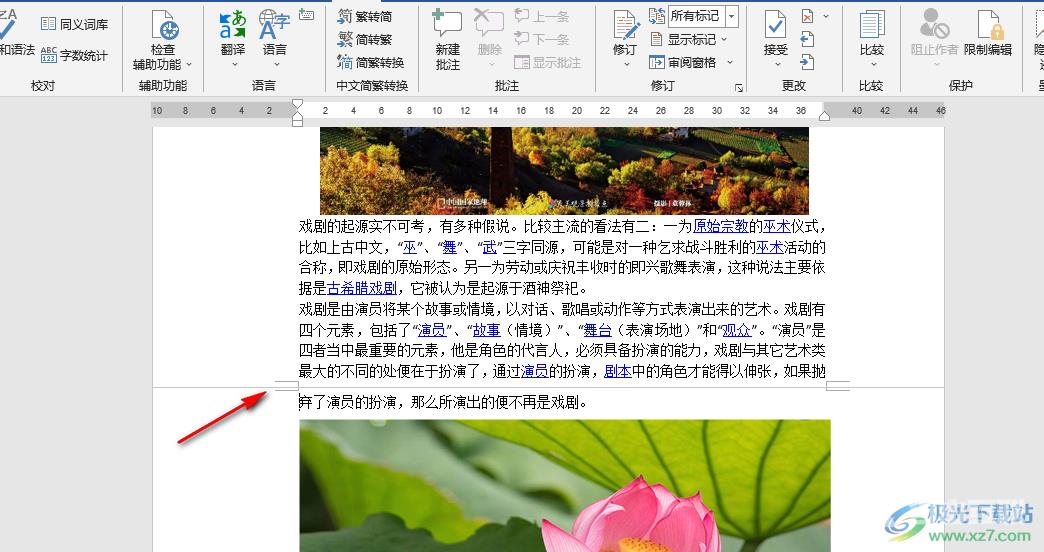Viewport: 1044px width, 552px height.
Task: Click the update IME dictionary keyboard icon
Action: (306, 15)
